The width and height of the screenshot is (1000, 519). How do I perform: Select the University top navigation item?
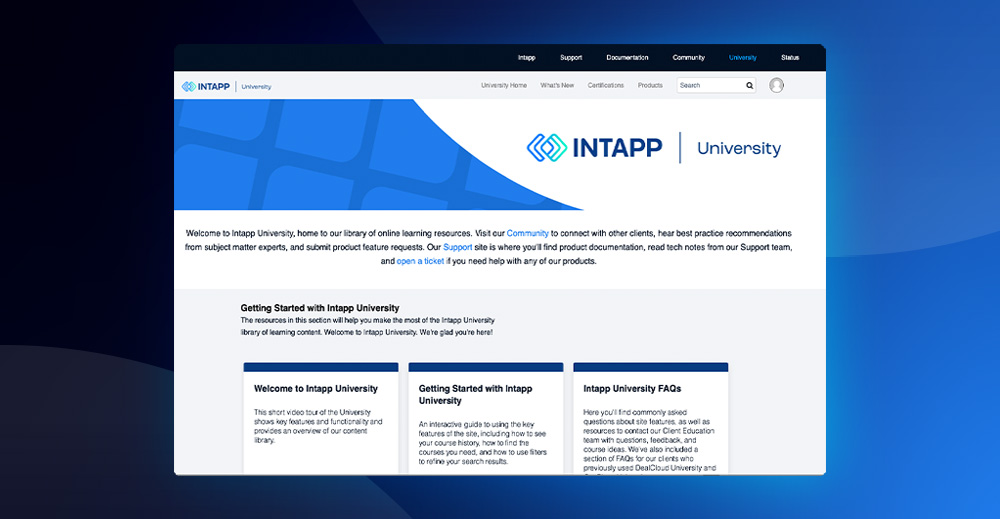pos(742,57)
